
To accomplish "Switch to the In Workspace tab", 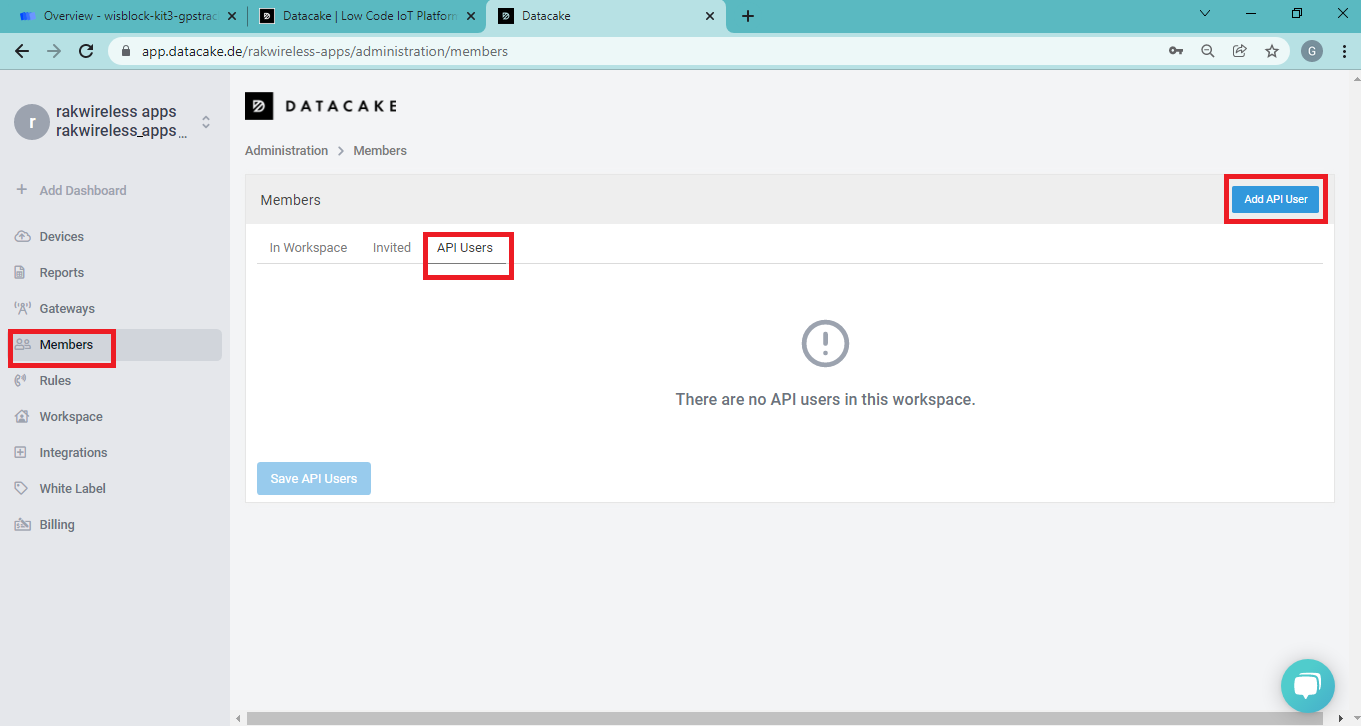I will pos(308,248).
